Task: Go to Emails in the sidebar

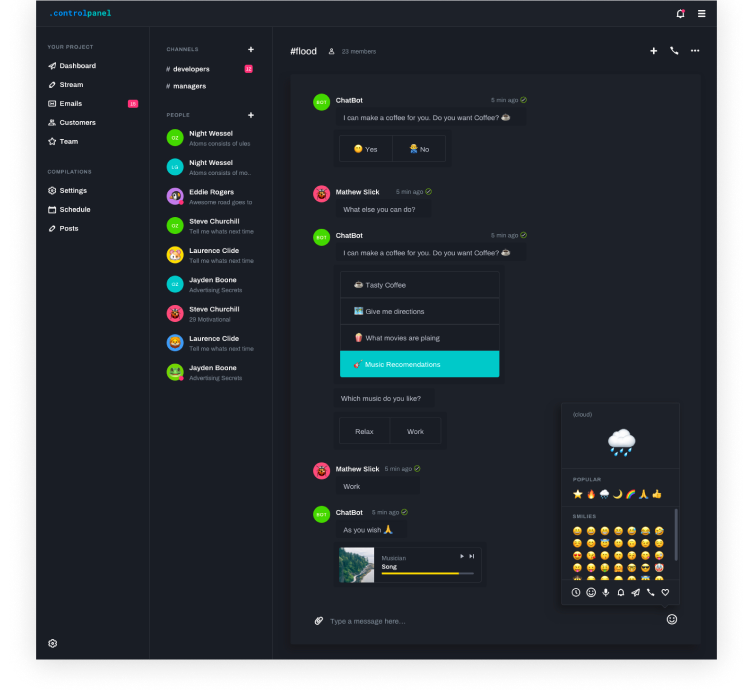Action: 70,104
